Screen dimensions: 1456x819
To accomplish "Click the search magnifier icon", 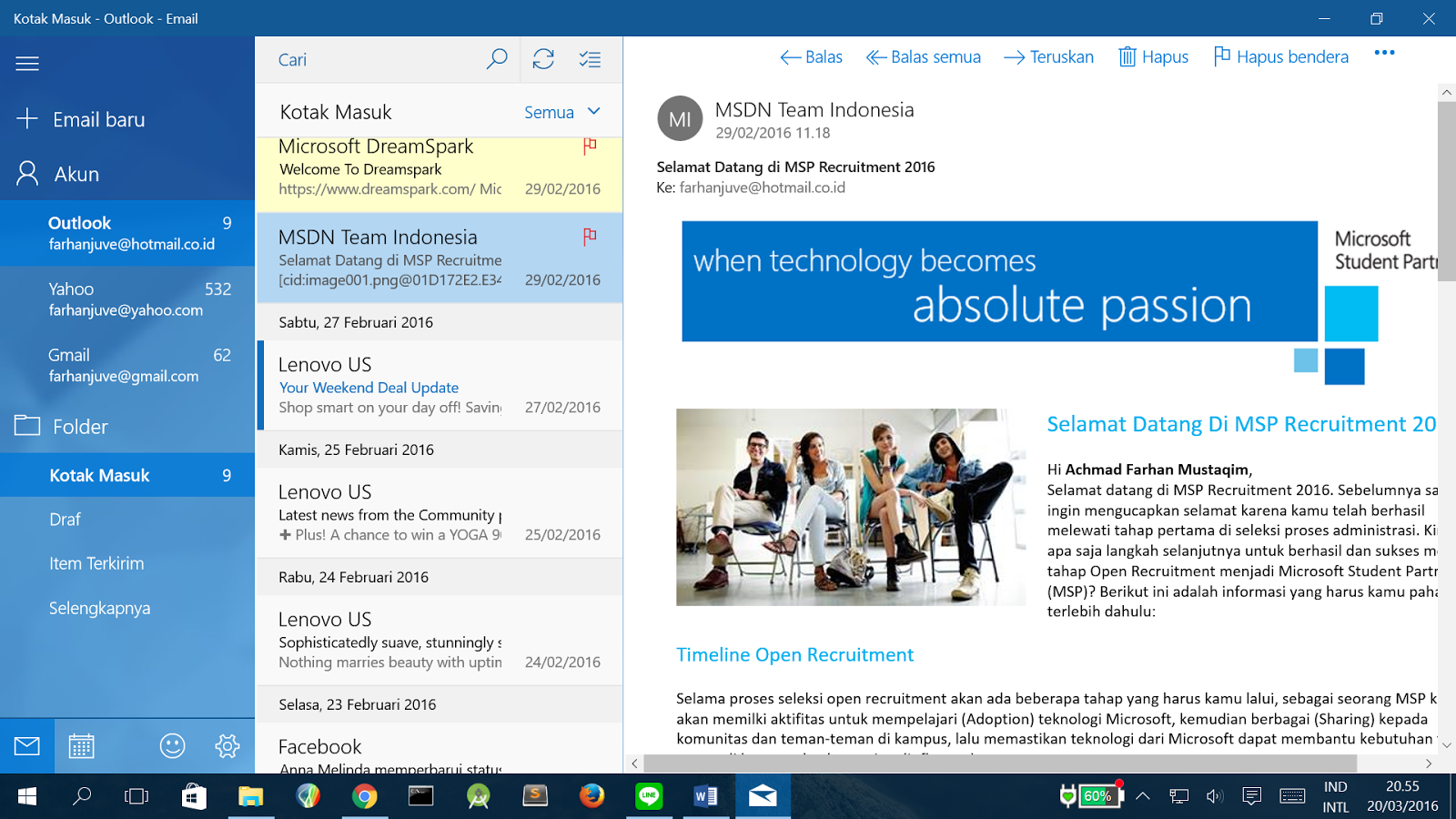I will click(x=497, y=59).
